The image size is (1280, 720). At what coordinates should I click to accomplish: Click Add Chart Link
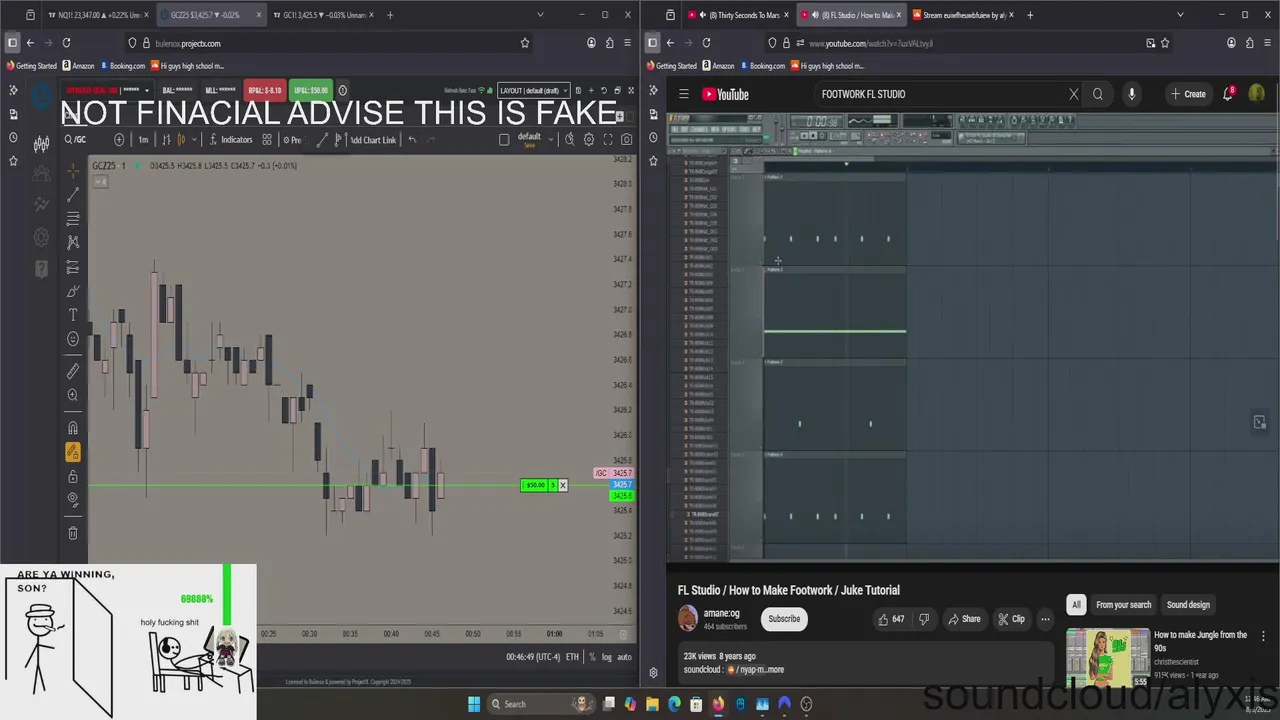coord(372,140)
